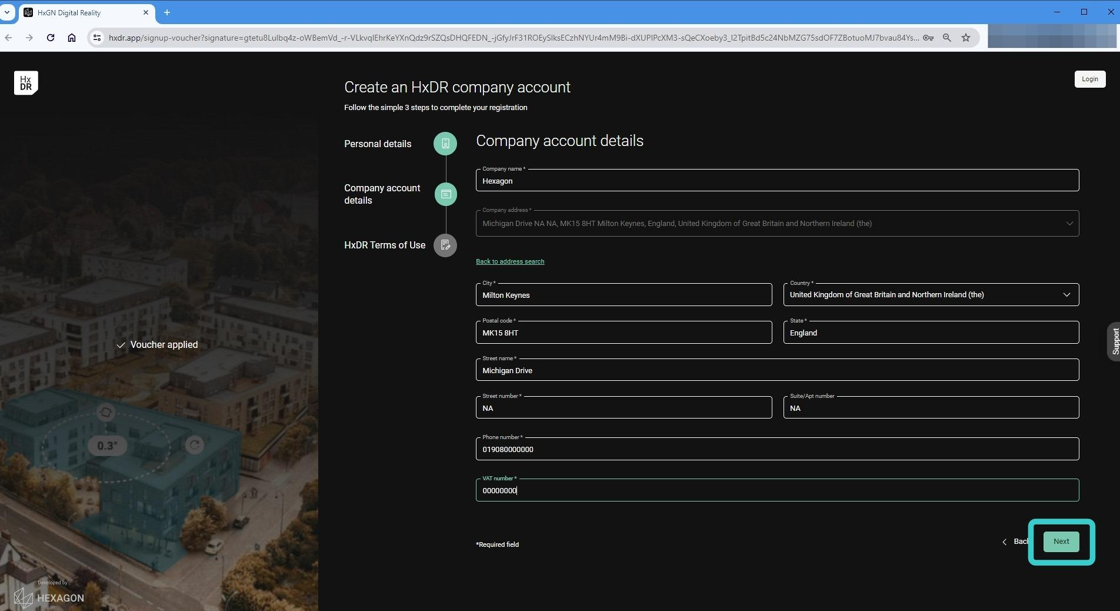Select the HxGN Digital Reality browser tab
The width and height of the screenshot is (1120, 611).
pyautogui.click(x=86, y=12)
